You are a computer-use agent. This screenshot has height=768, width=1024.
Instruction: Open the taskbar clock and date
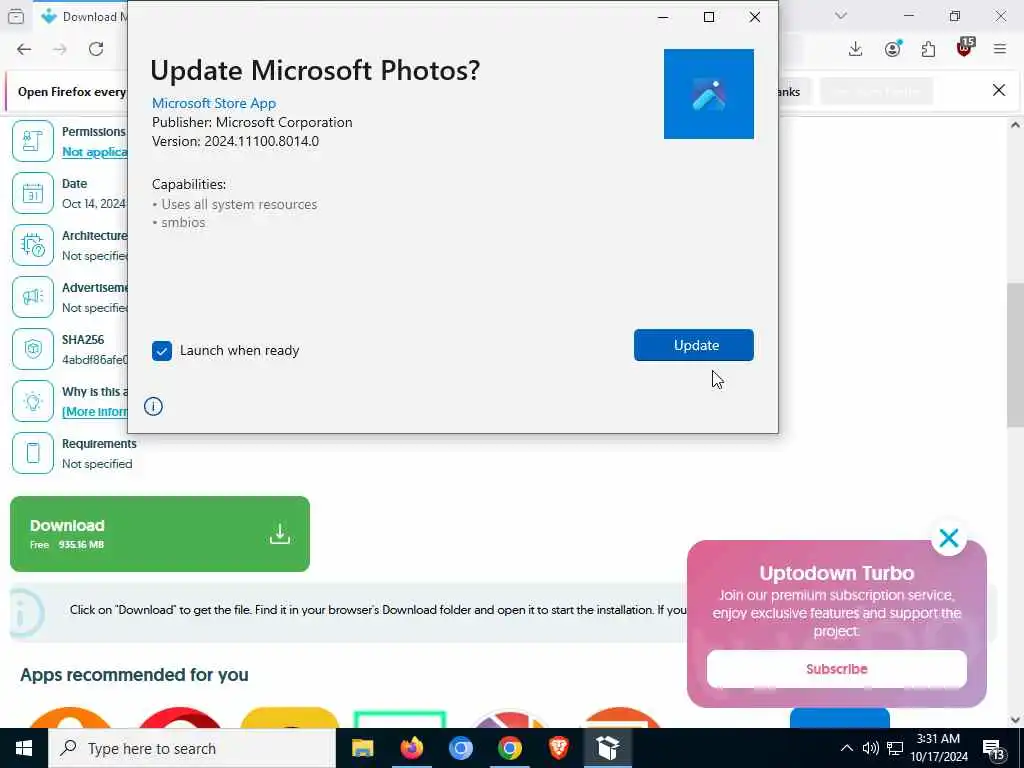click(x=938, y=748)
